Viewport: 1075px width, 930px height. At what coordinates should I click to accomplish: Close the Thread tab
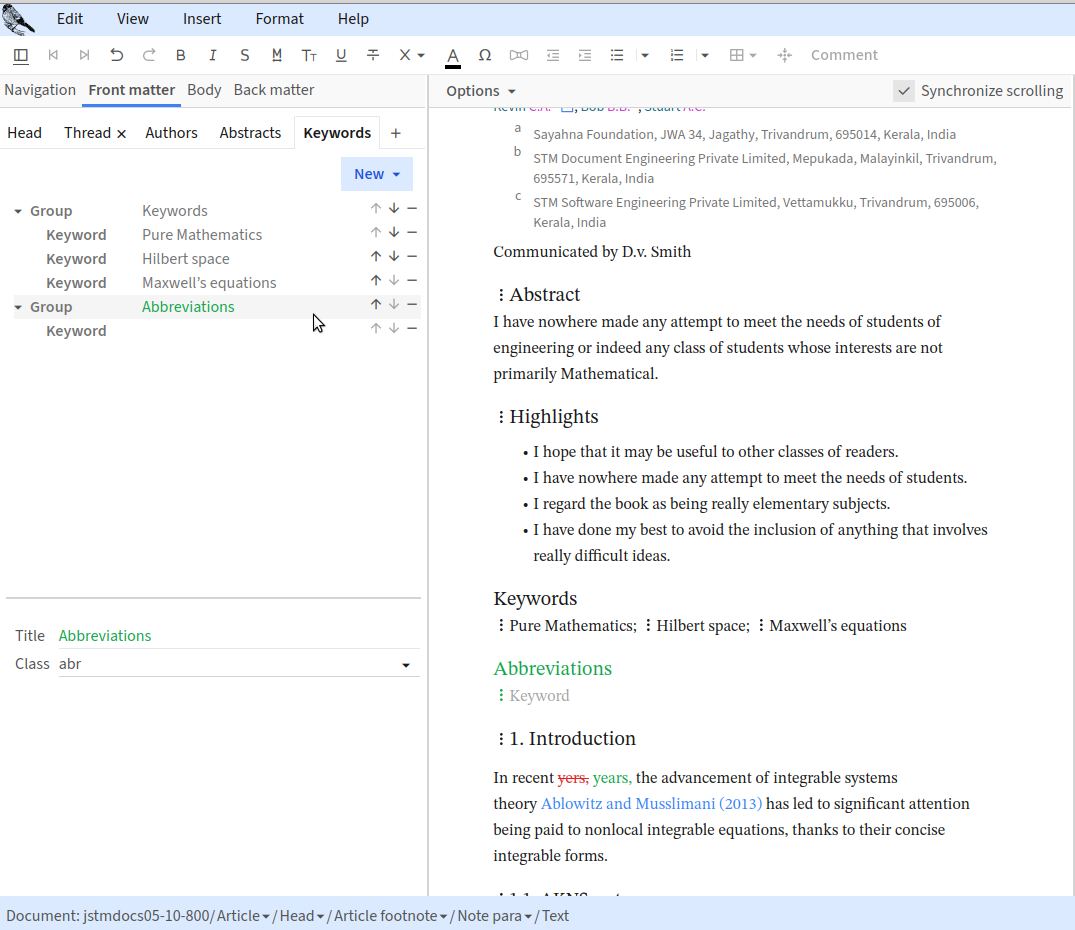pos(122,133)
